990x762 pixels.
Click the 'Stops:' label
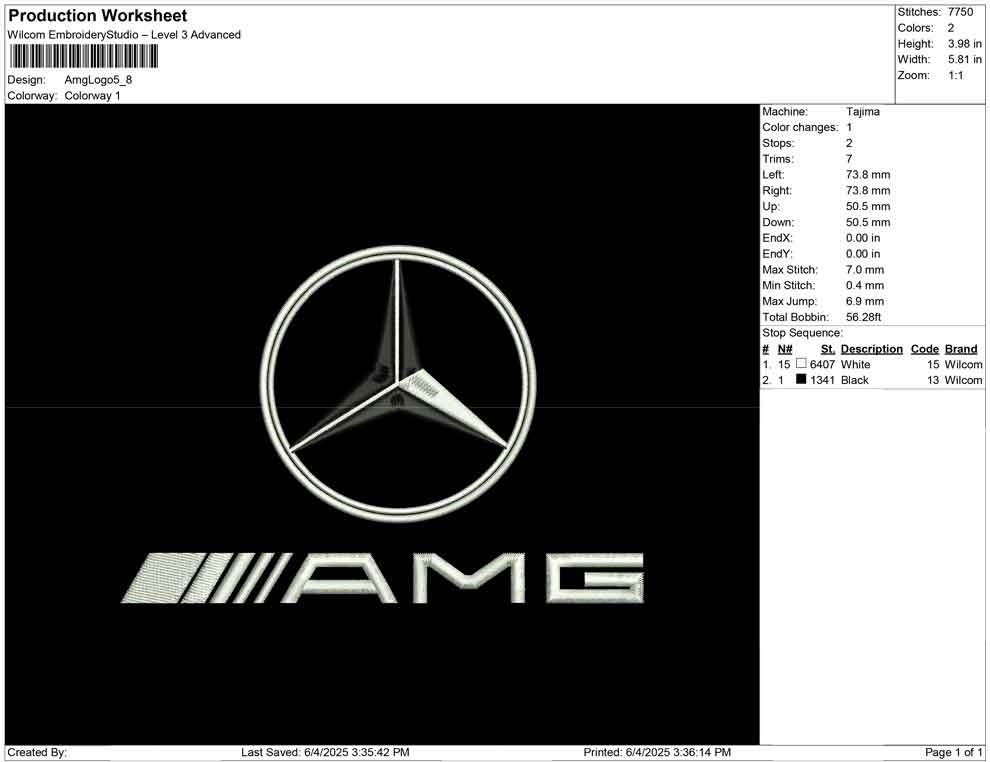coord(778,143)
